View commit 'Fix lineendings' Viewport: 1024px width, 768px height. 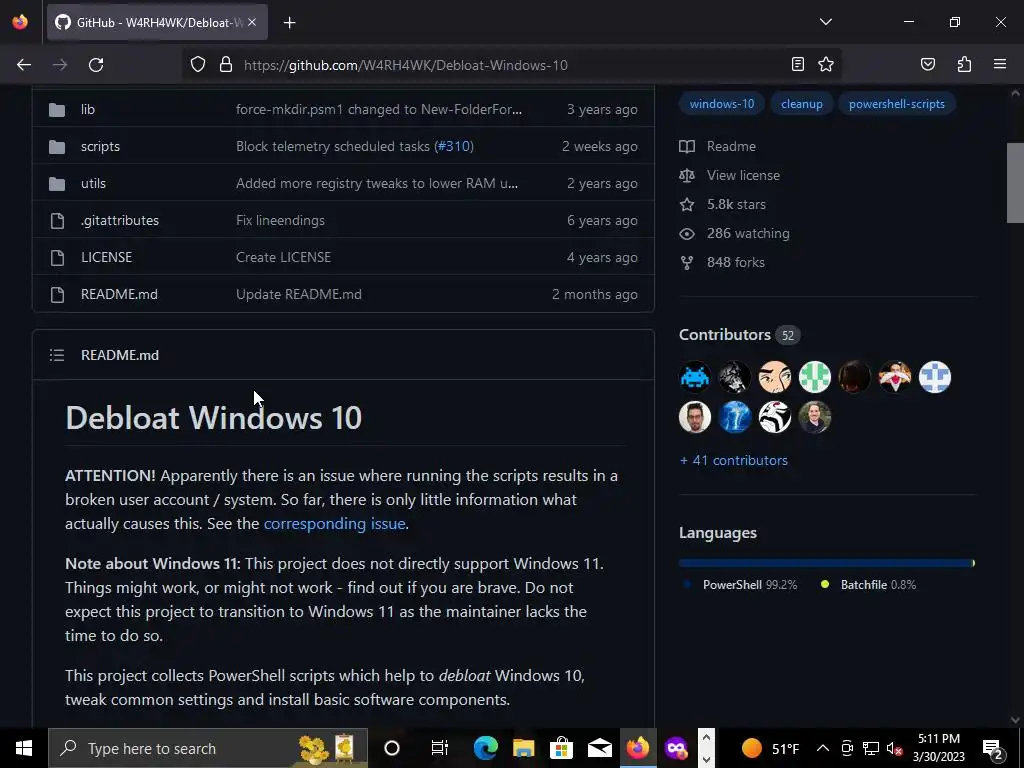pyautogui.click(x=280, y=220)
